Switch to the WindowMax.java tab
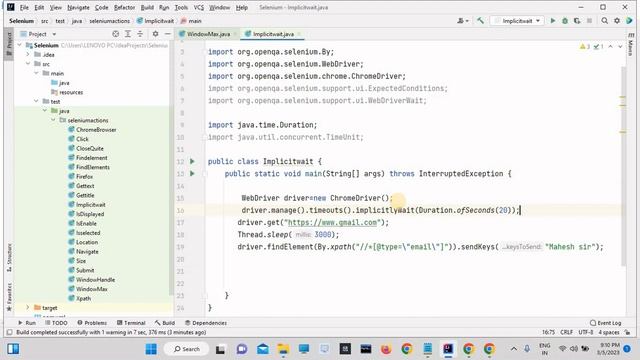 point(208,34)
